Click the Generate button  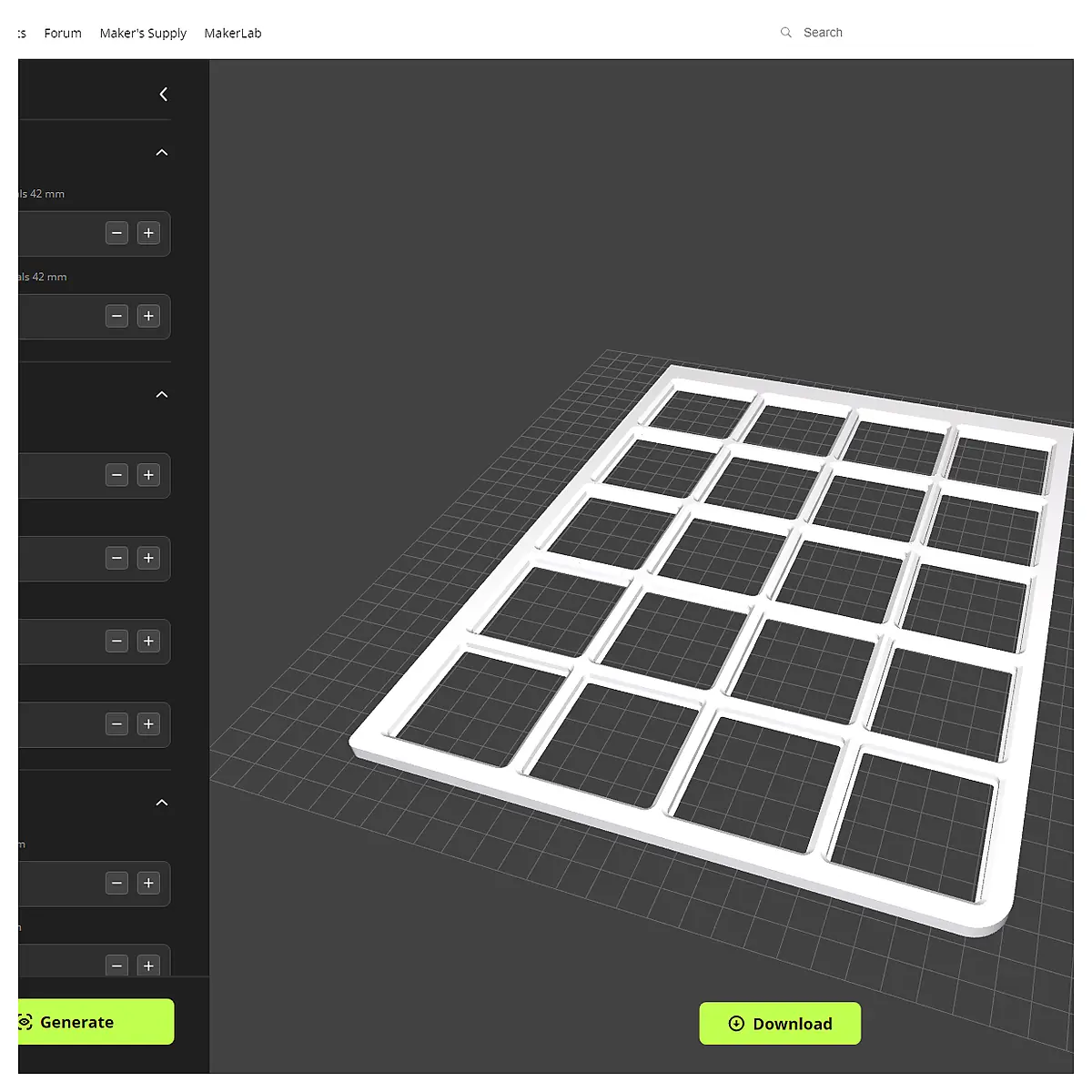(x=96, y=1022)
